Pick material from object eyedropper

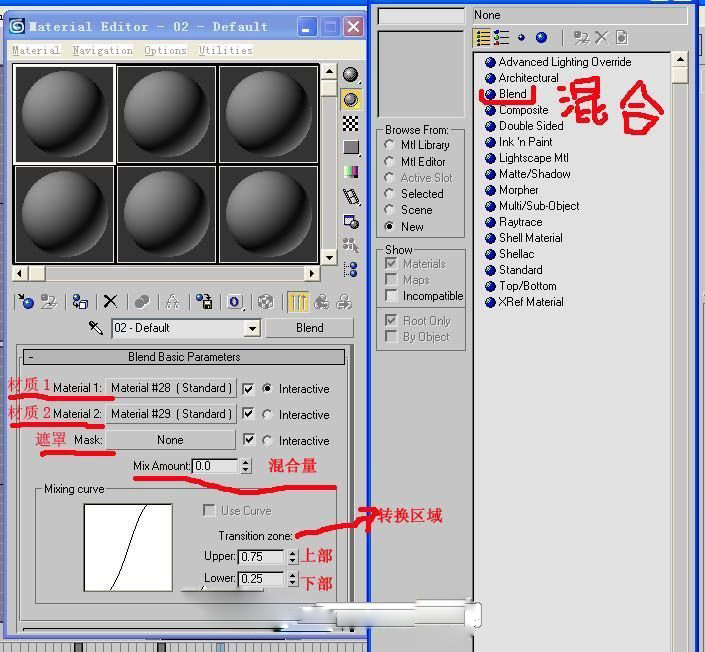(96, 328)
